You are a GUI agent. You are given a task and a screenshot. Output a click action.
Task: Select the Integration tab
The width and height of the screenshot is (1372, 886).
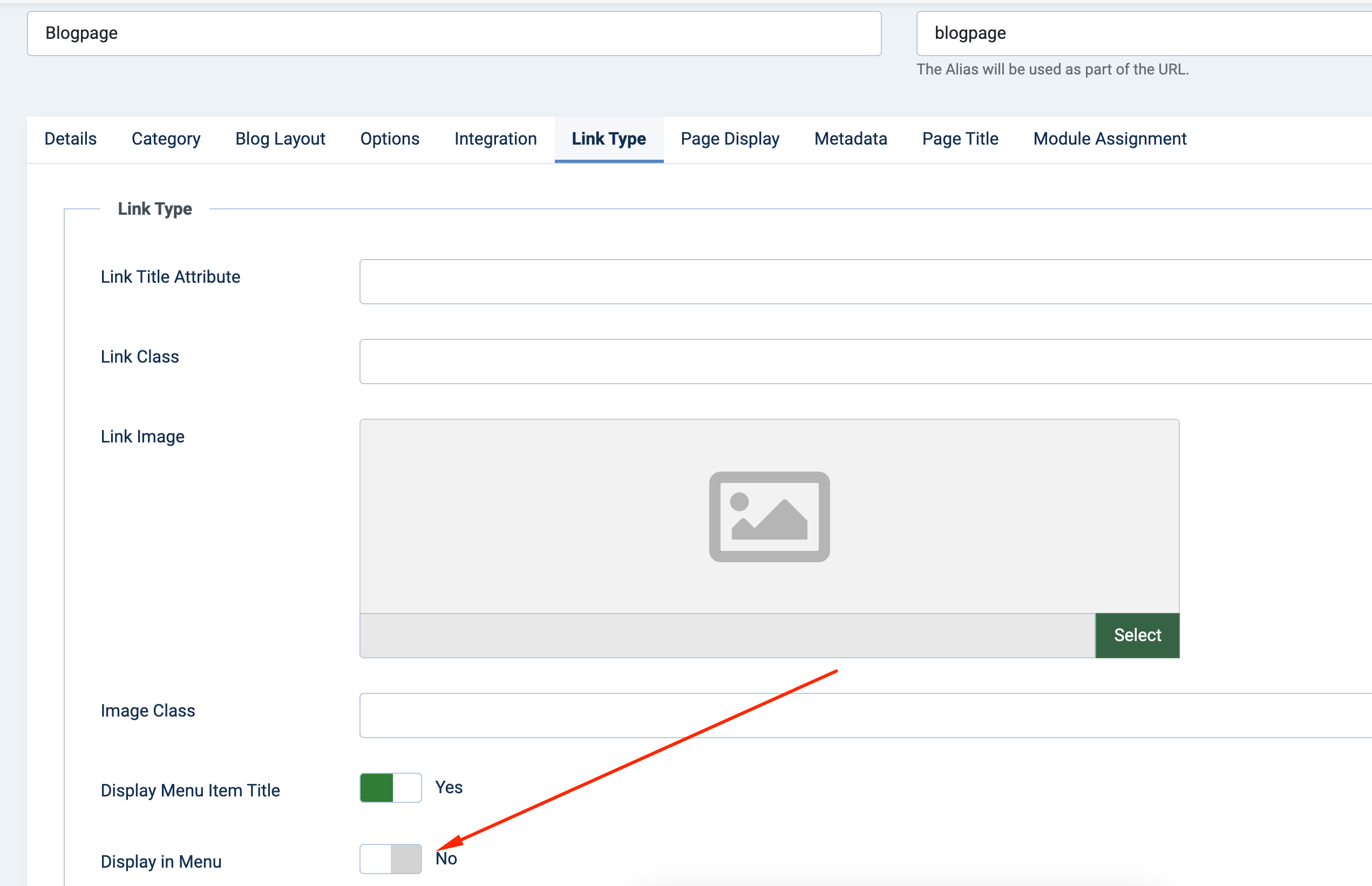(x=495, y=139)
